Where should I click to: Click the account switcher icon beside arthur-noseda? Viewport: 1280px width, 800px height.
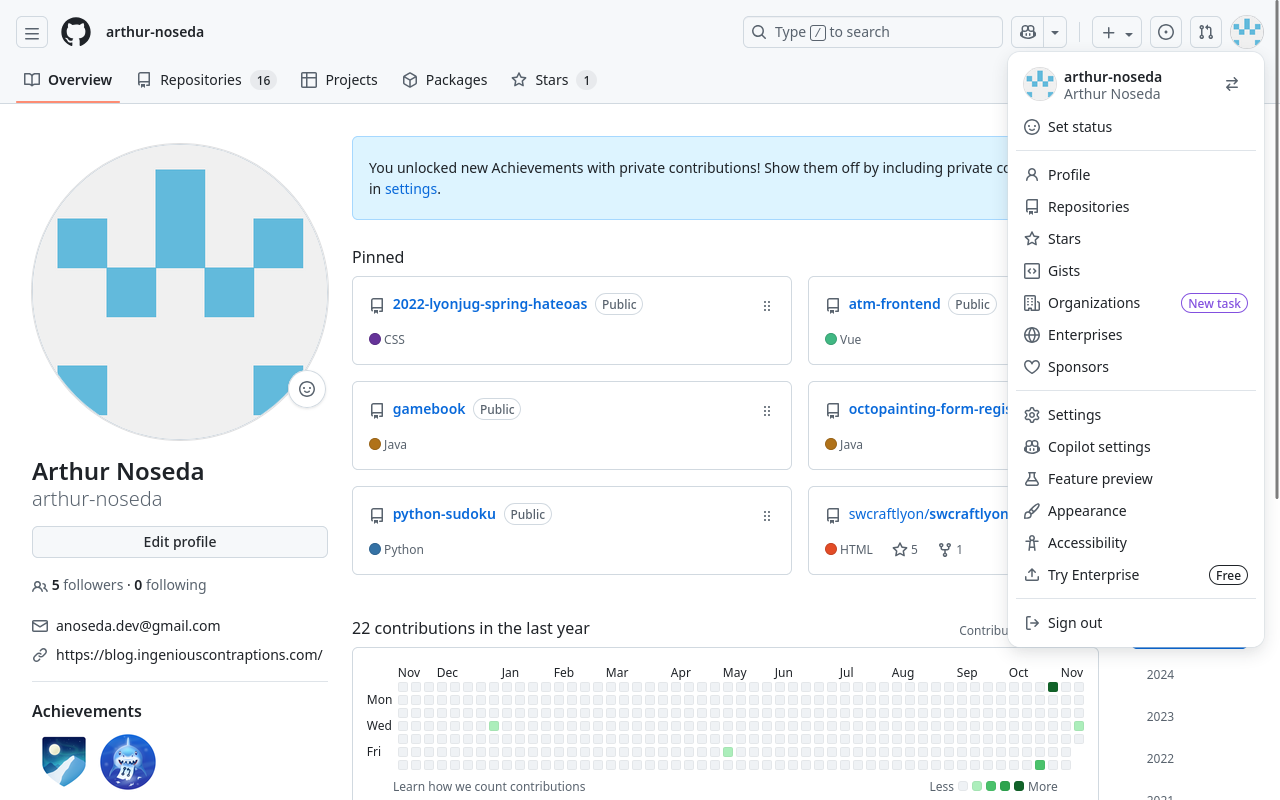tap(1231, 84)
